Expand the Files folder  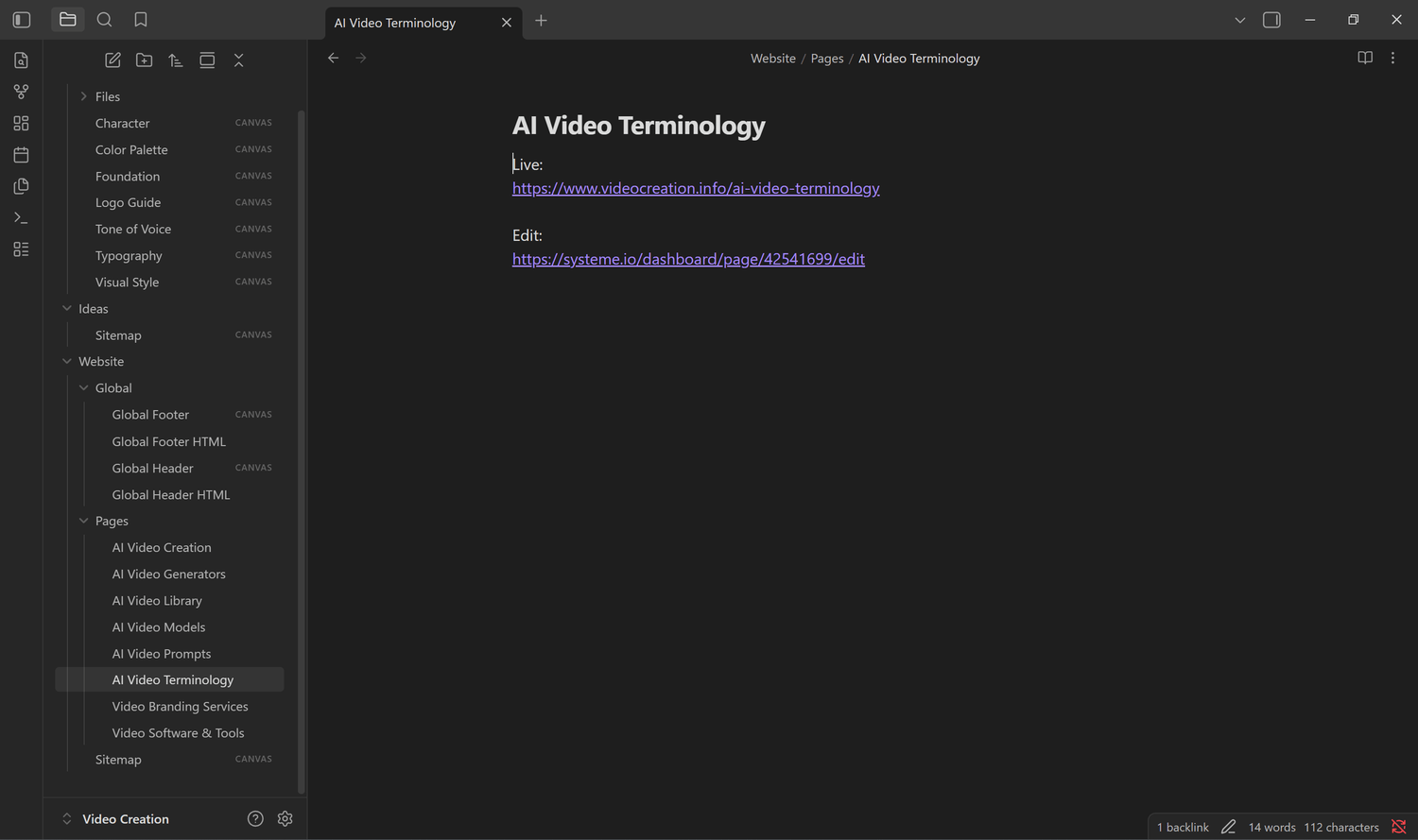(83, 96)
